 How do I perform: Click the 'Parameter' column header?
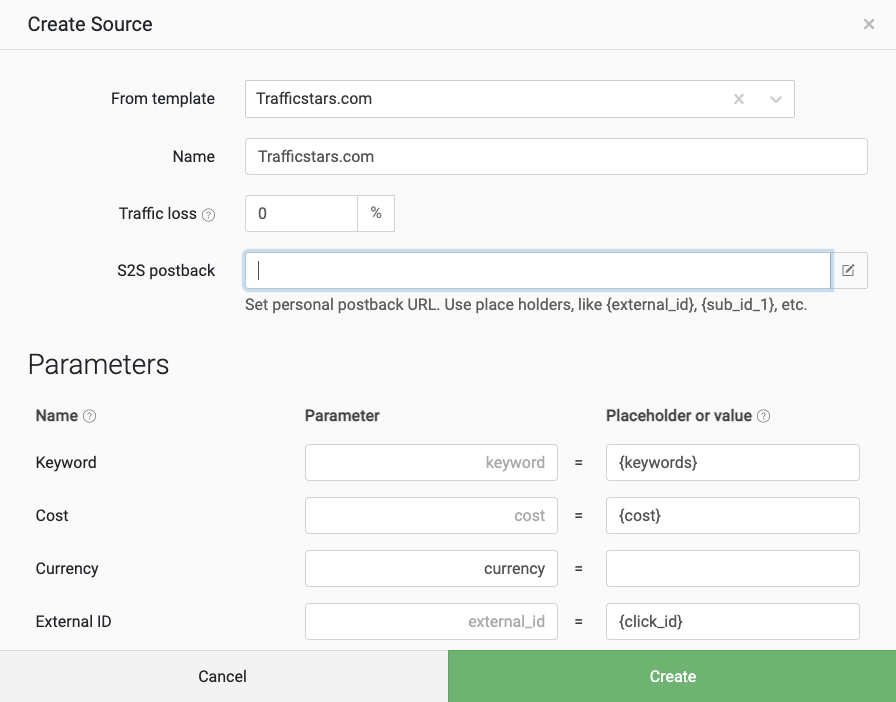tap(342, 416)
